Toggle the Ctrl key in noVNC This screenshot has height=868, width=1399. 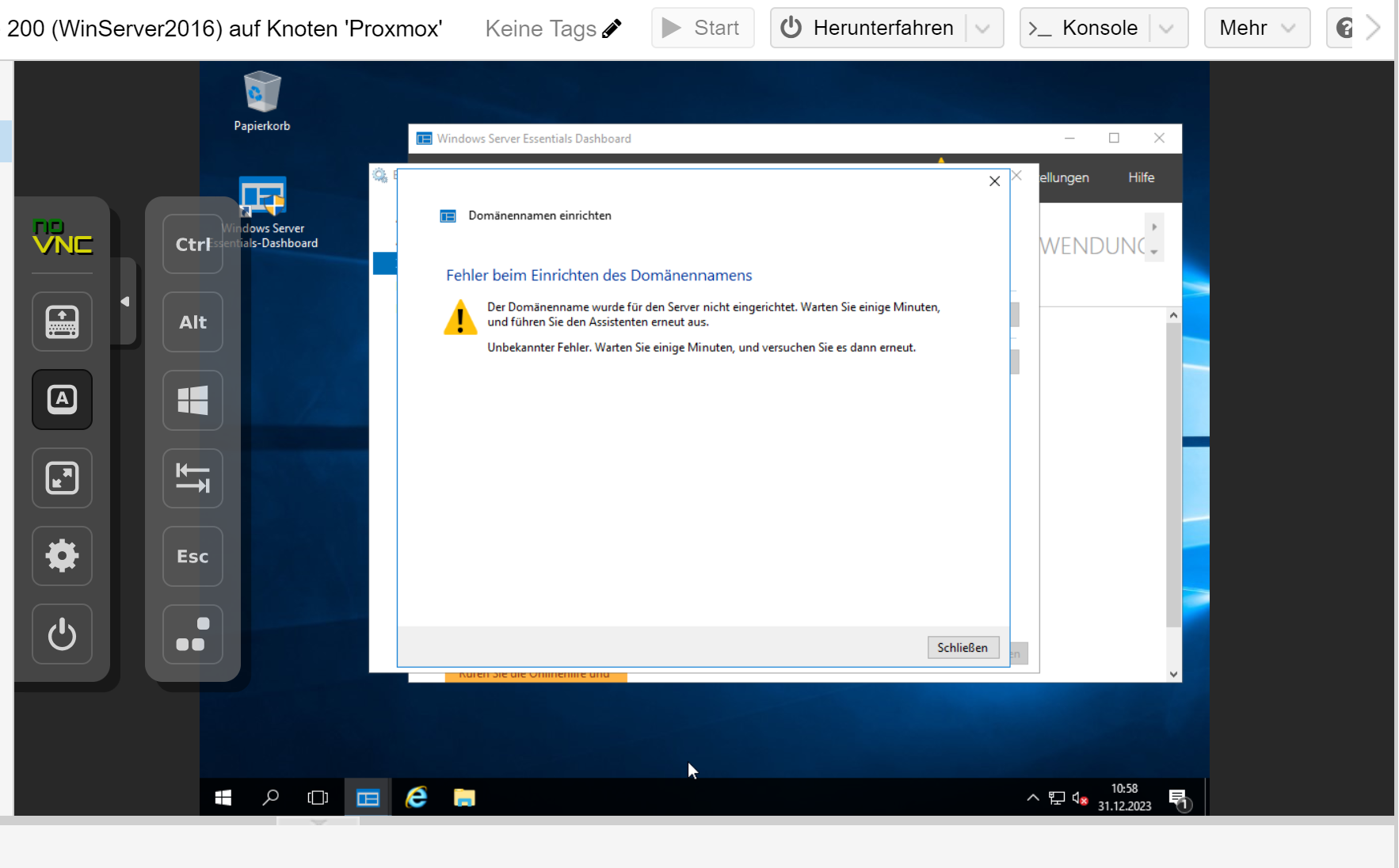click(x=193, y=244)
